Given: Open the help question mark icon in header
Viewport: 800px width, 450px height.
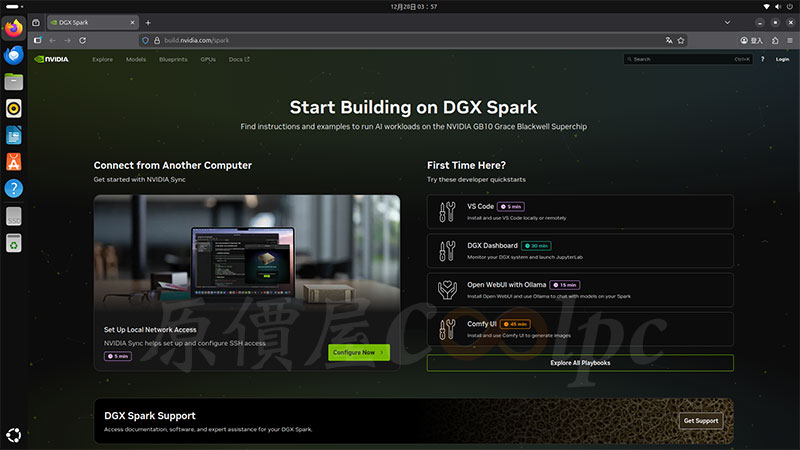Looking at the screenshot, I should point(762,59).
